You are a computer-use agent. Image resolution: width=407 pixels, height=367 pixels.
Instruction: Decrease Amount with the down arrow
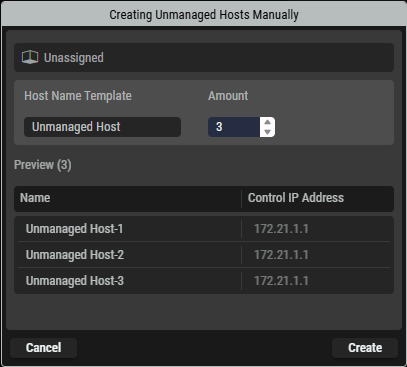pyautogui.click(x=267, y=132)
